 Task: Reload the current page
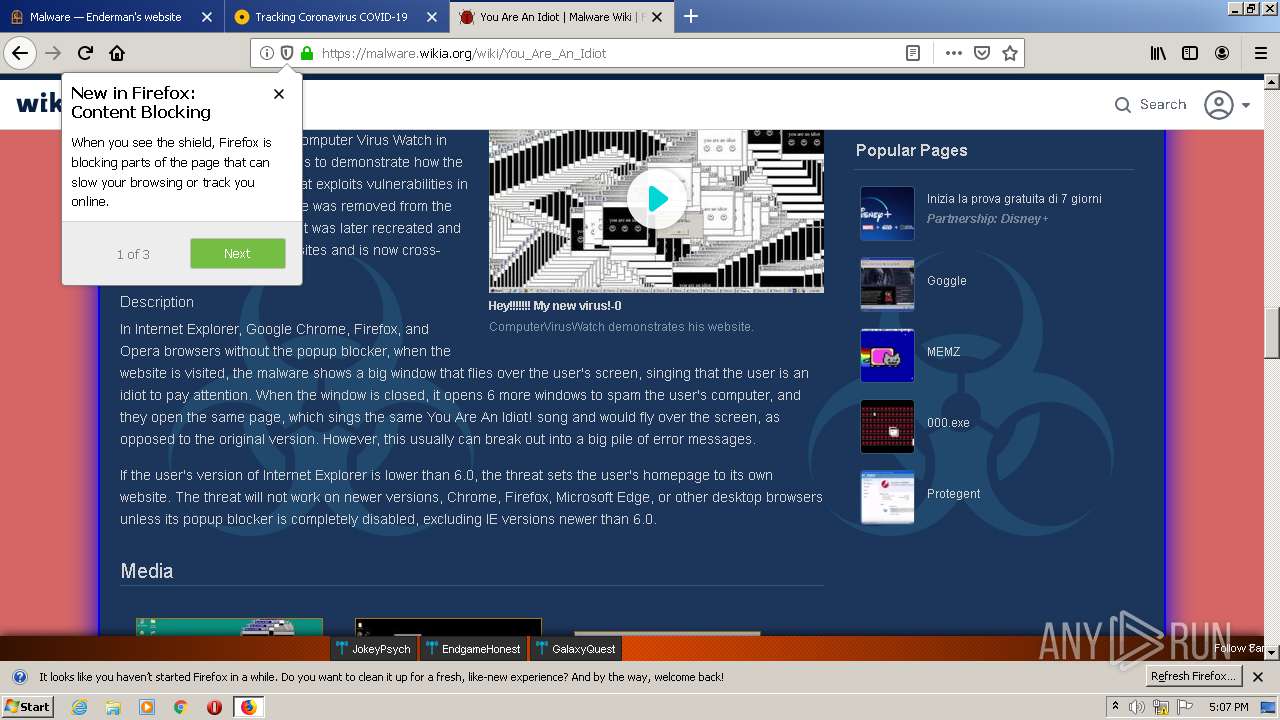(85, 53)
